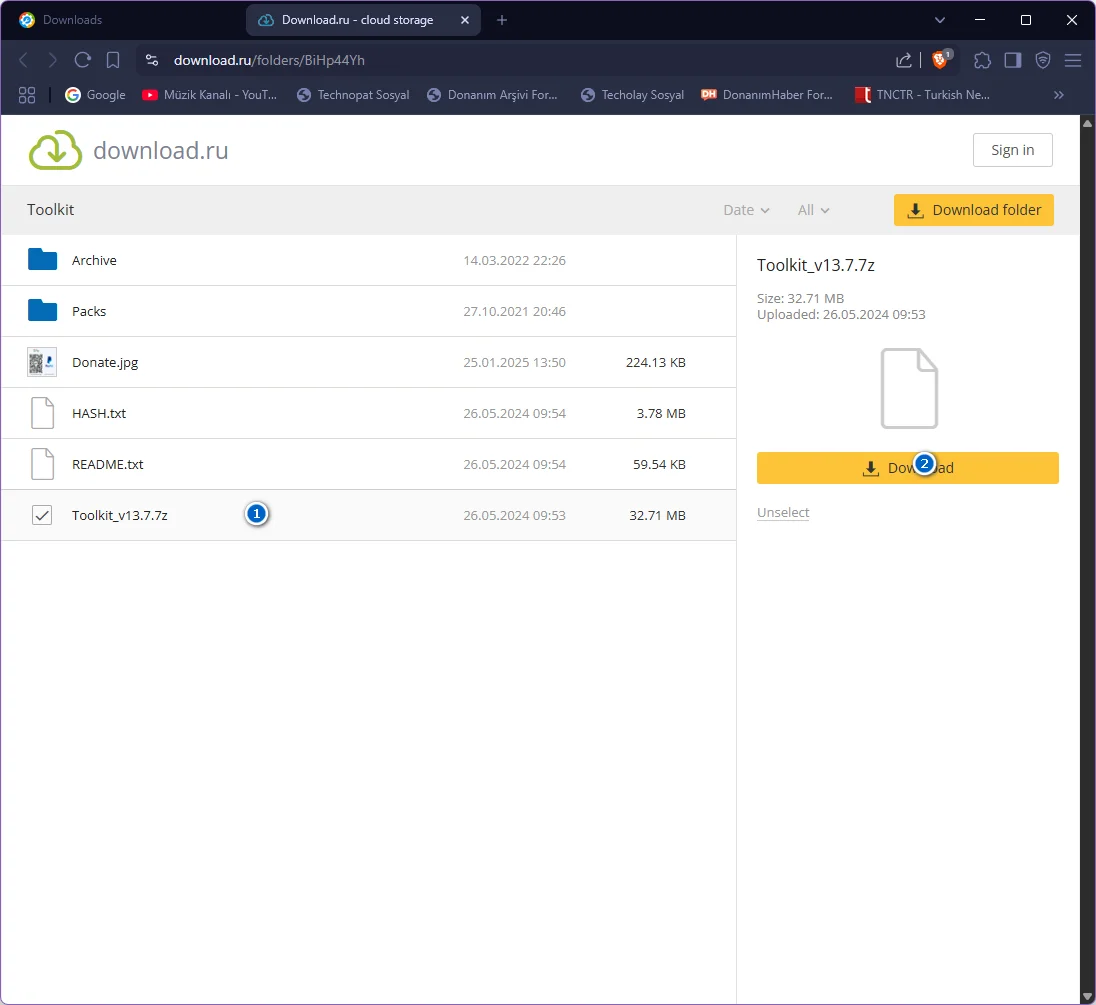Open the apps grid icon in bookmarks bar
The image size is (1096, 1005).
pyautogui.click(x=27, y=95)
